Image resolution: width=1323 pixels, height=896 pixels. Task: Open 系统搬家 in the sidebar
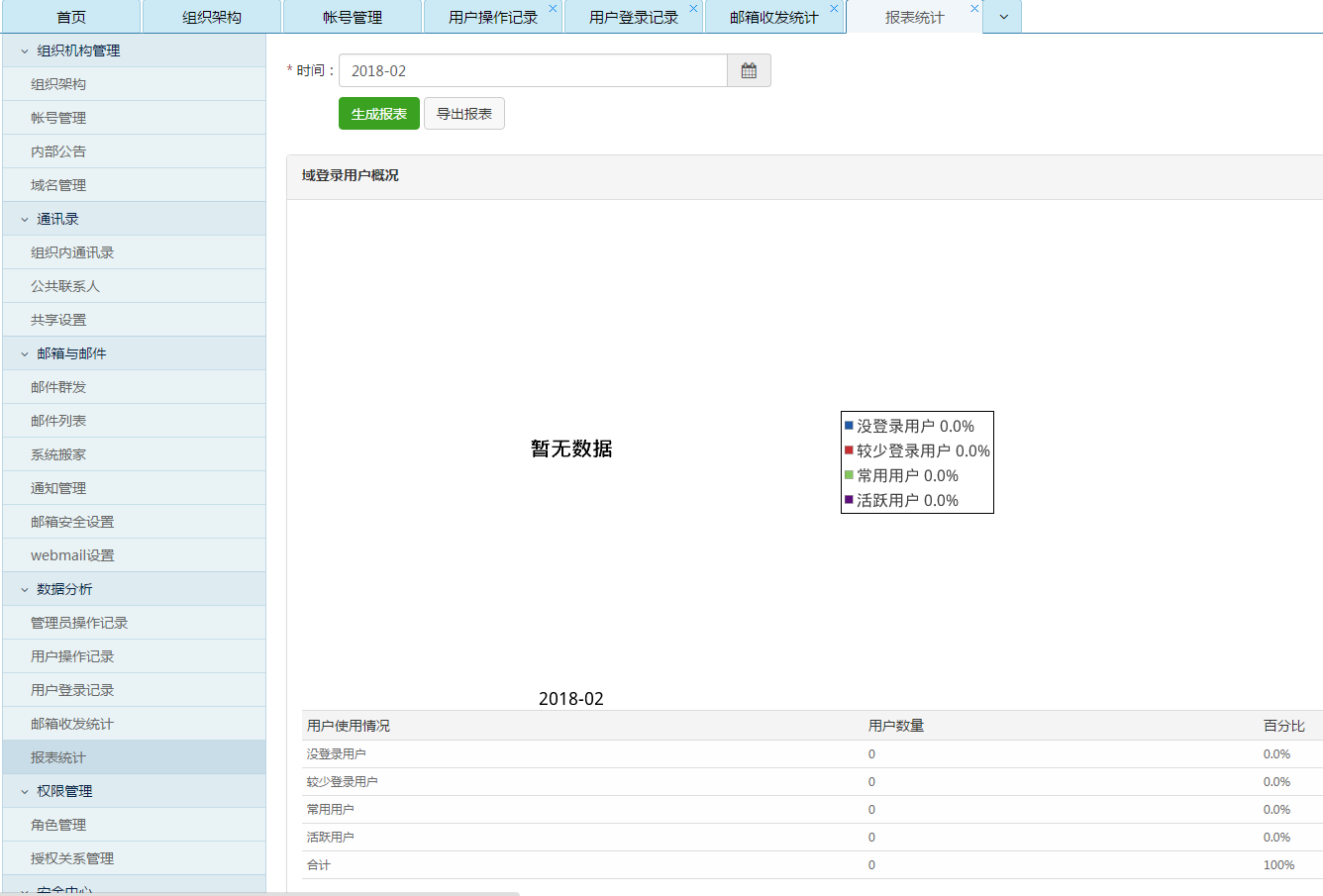coord(134,454)
